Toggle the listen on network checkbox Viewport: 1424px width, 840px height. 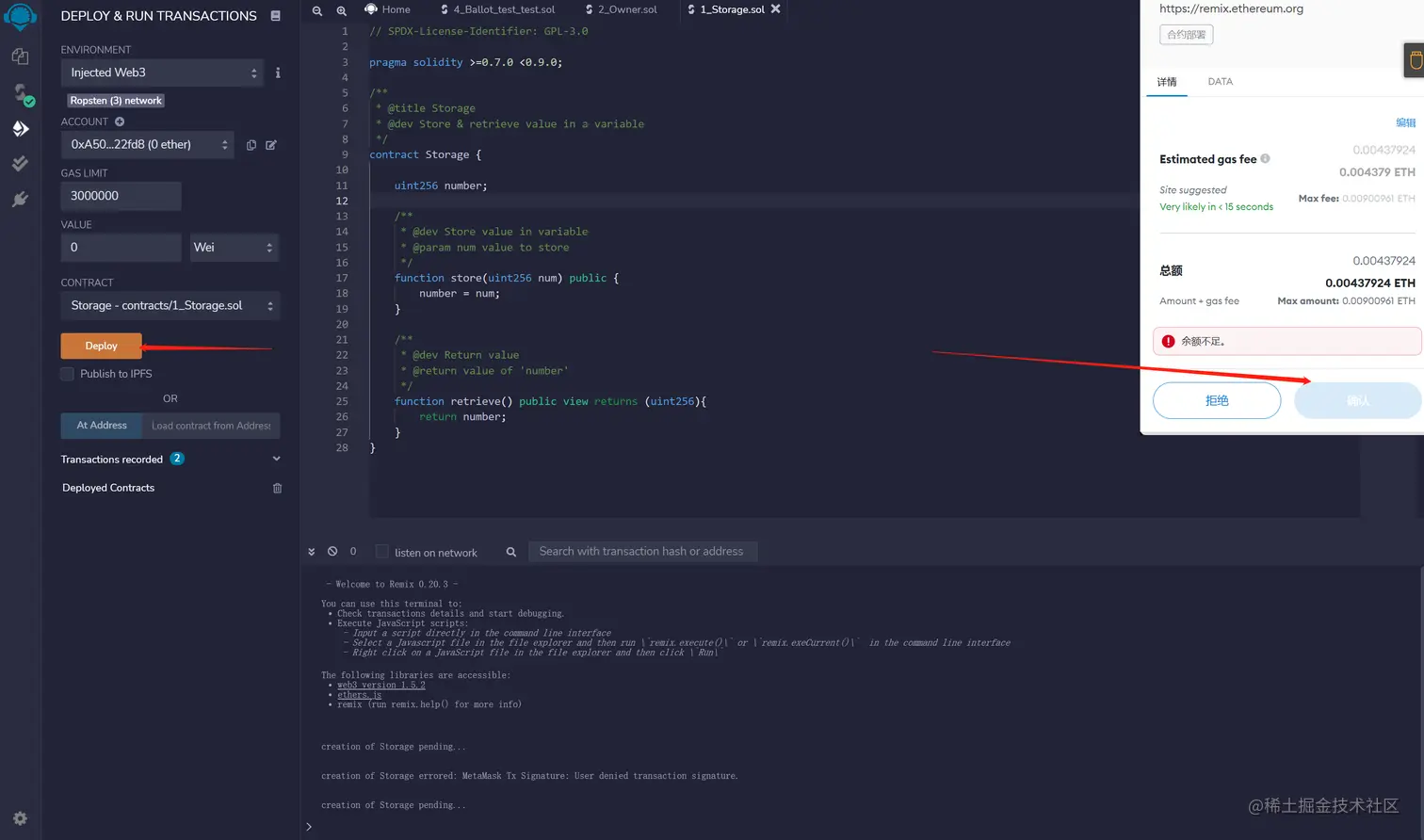(381, 552)
